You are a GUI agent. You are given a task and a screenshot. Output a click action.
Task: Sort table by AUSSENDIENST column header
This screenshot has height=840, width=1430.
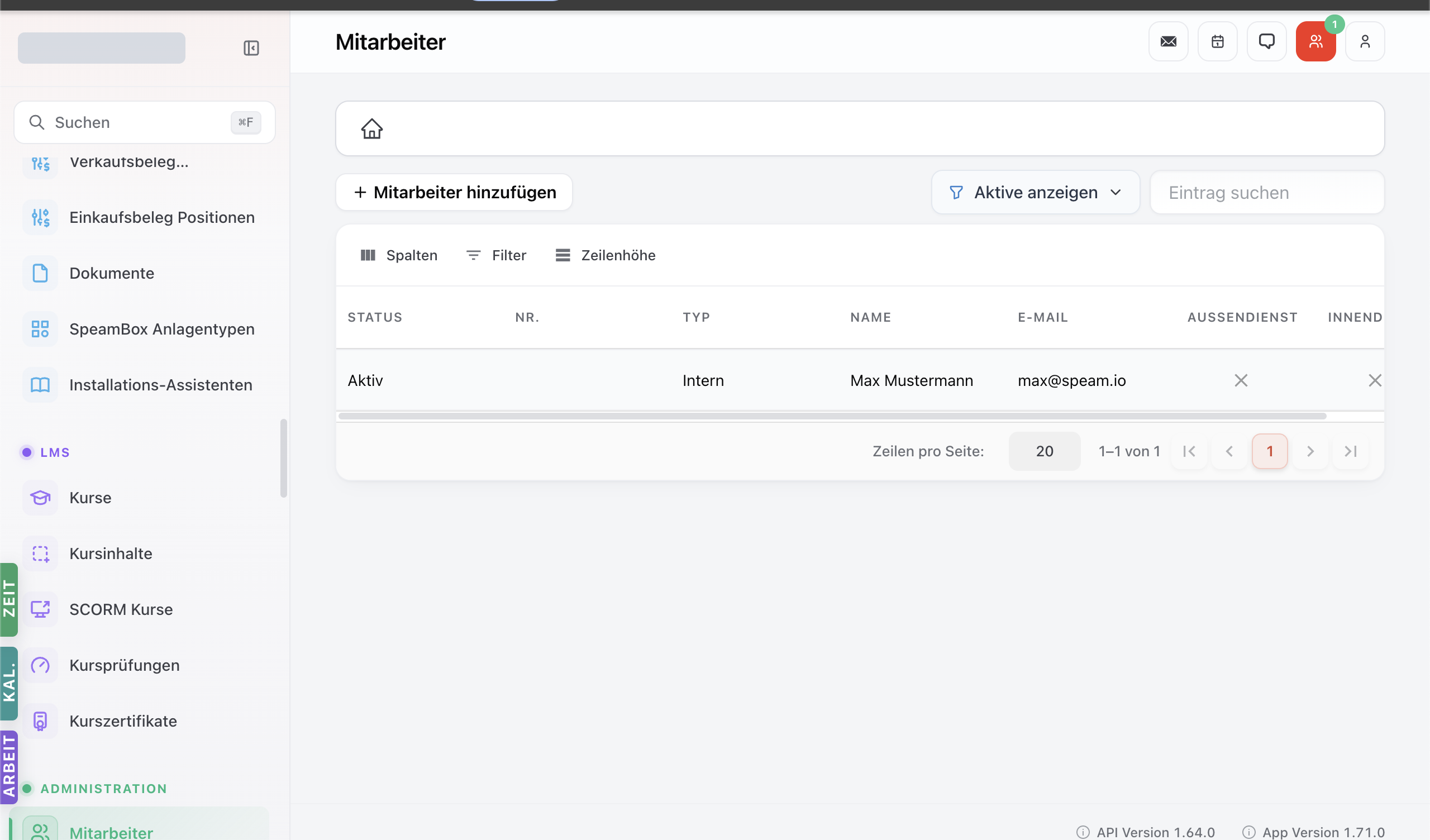tap(1242, 317)
